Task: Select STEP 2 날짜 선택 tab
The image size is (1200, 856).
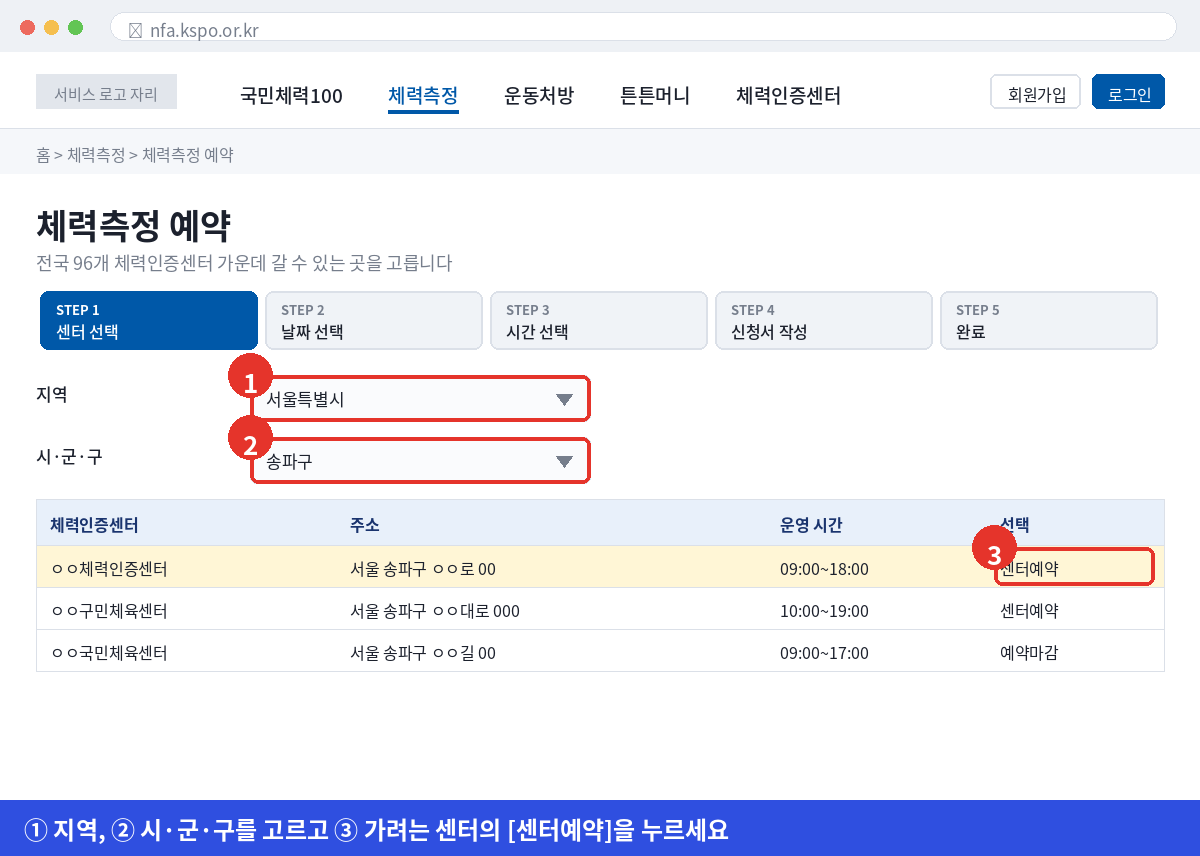Action: click(374, 321)
